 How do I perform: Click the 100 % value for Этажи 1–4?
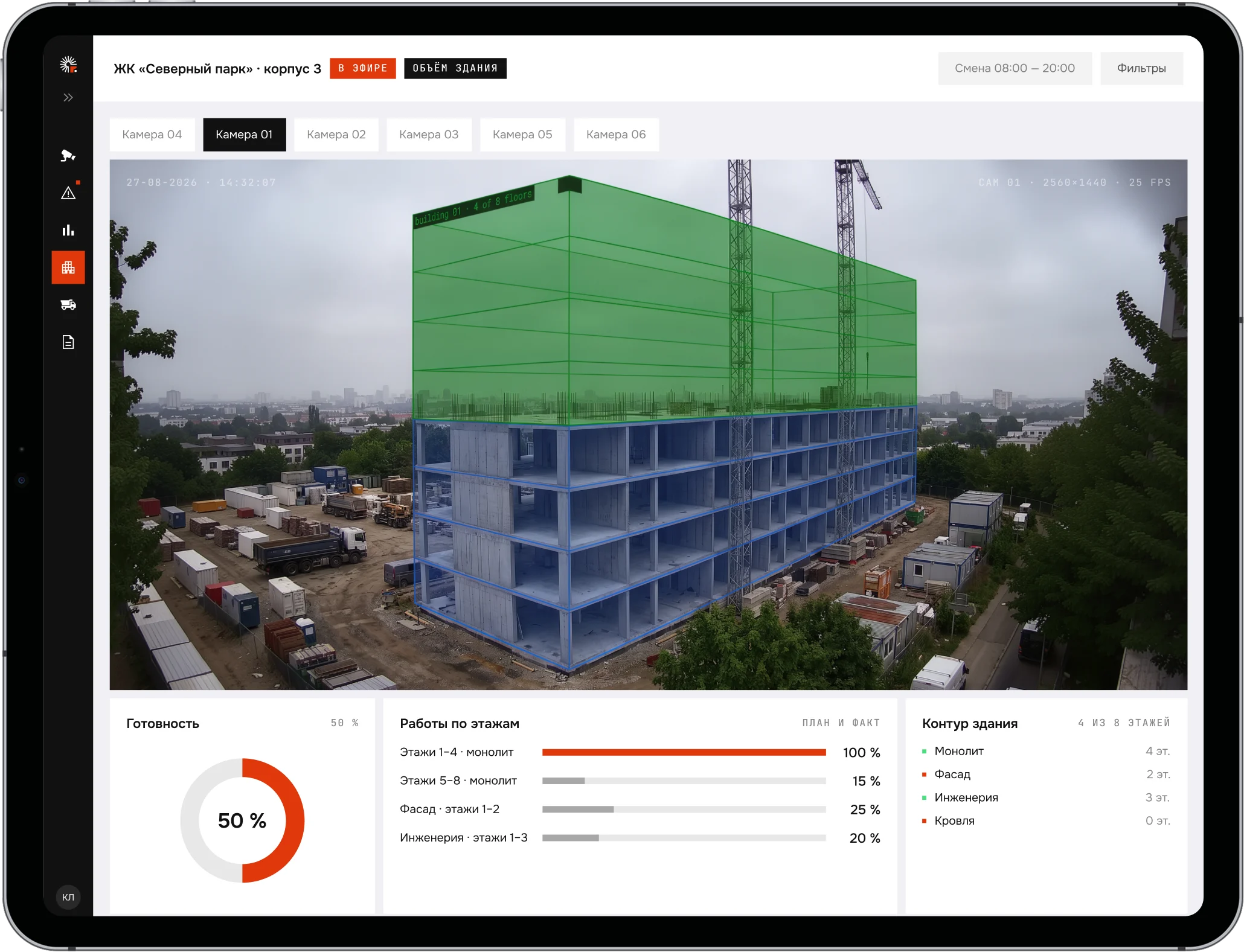pos(862,752)
